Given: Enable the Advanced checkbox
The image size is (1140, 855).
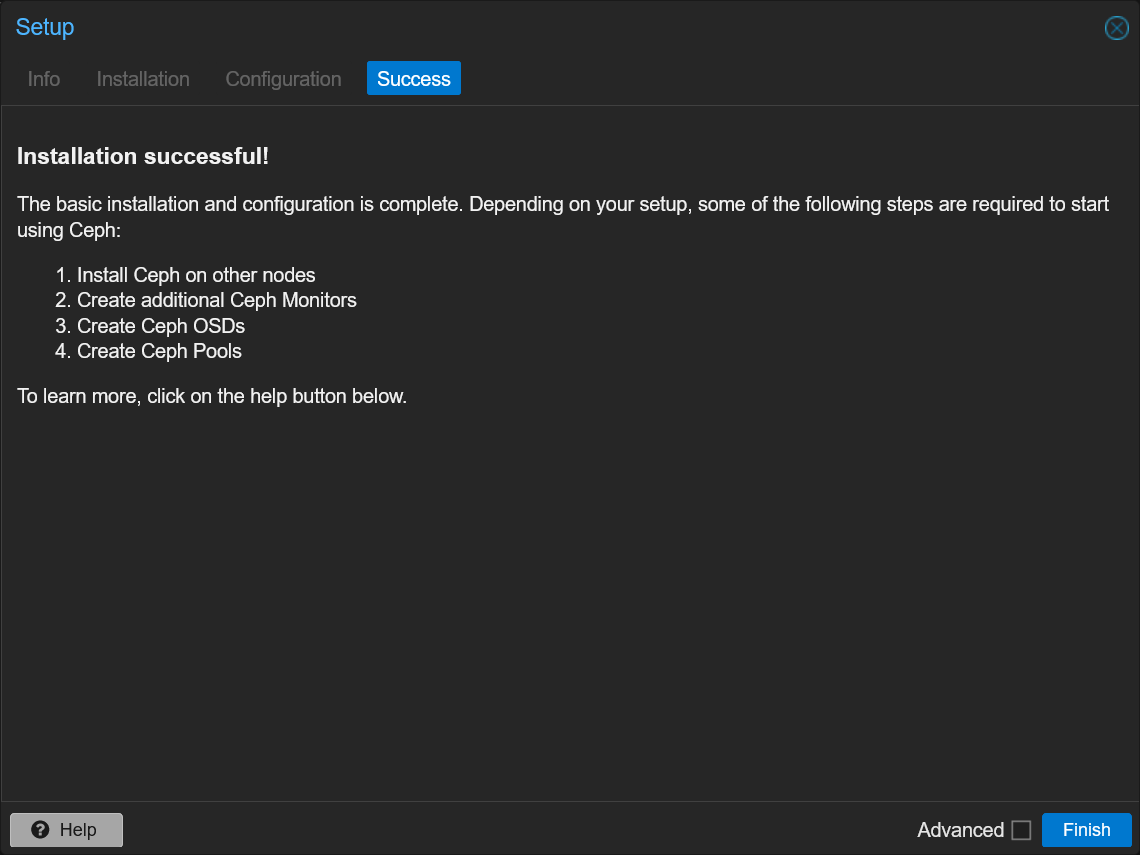Looking at the screenshot, I should pos(1021,830).
